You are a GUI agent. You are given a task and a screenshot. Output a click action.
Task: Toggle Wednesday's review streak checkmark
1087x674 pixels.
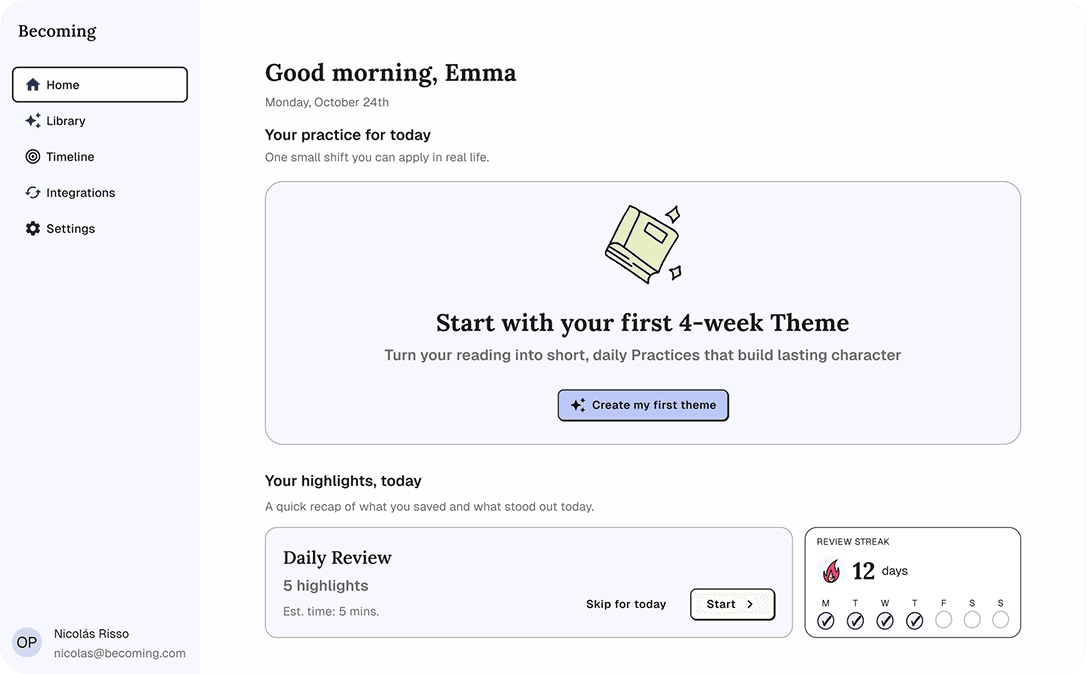[885, 621]
